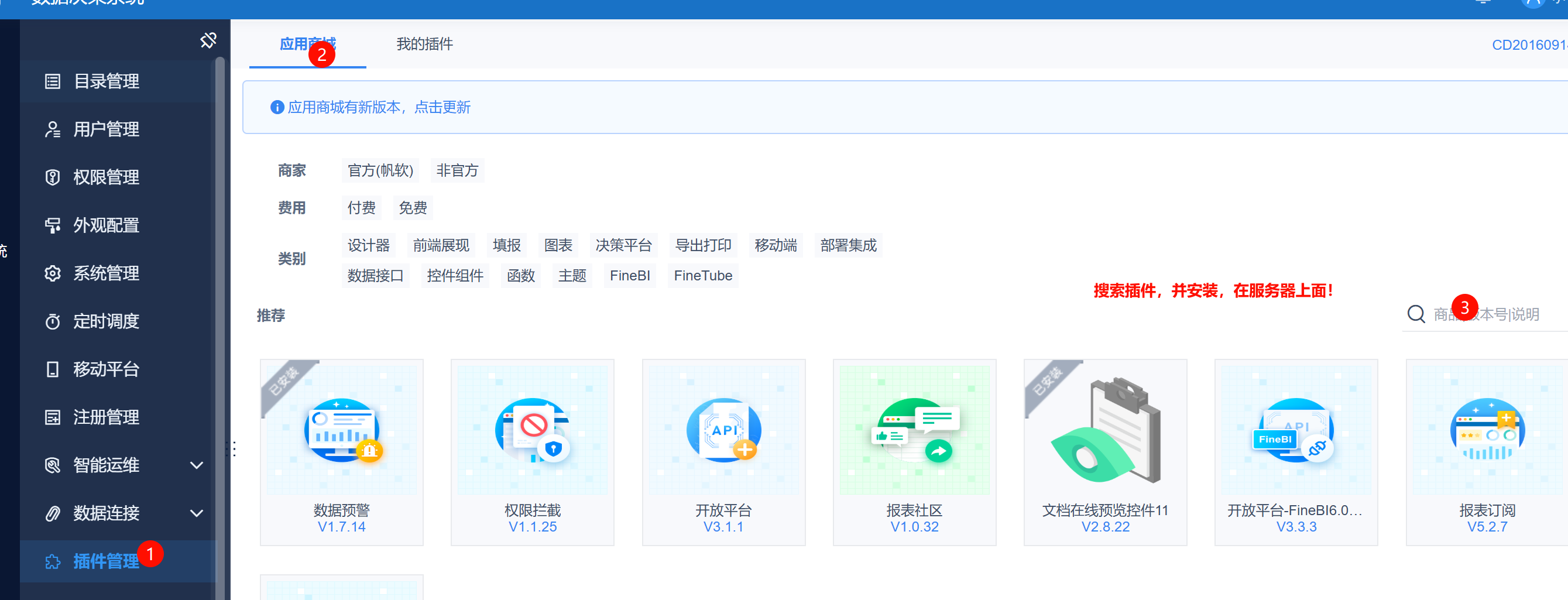
Task: Click the V2.8.22 version text
Action: click(x=1106, y=527)
